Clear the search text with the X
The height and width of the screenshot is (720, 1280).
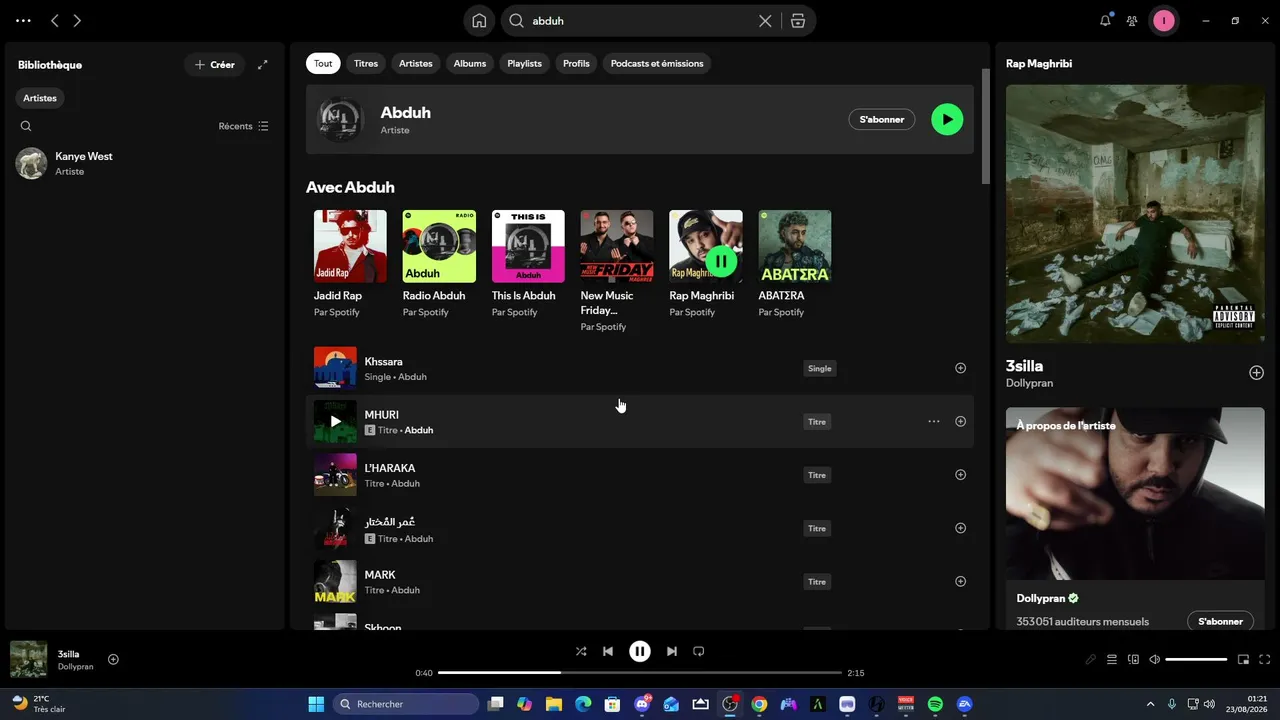pos(765,21)
